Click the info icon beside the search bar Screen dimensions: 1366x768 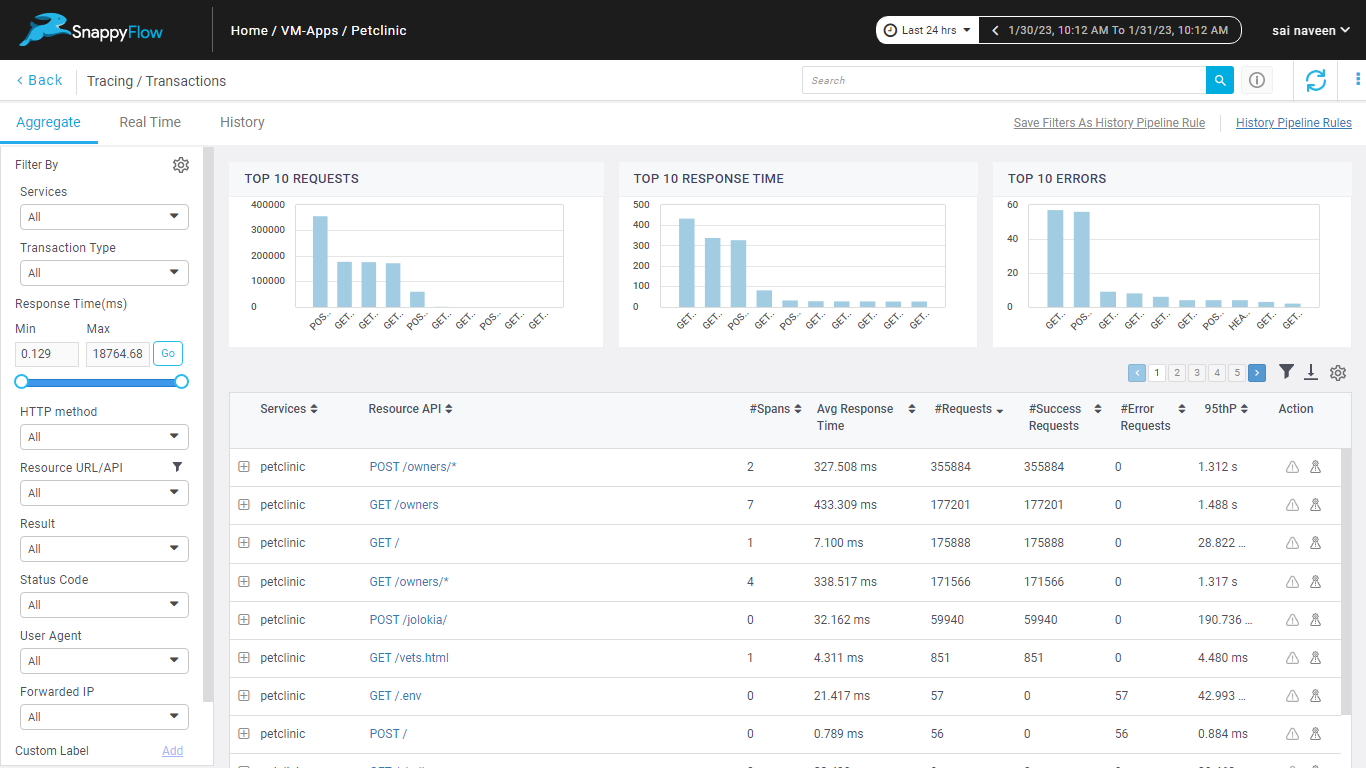tap(1257, 80)
